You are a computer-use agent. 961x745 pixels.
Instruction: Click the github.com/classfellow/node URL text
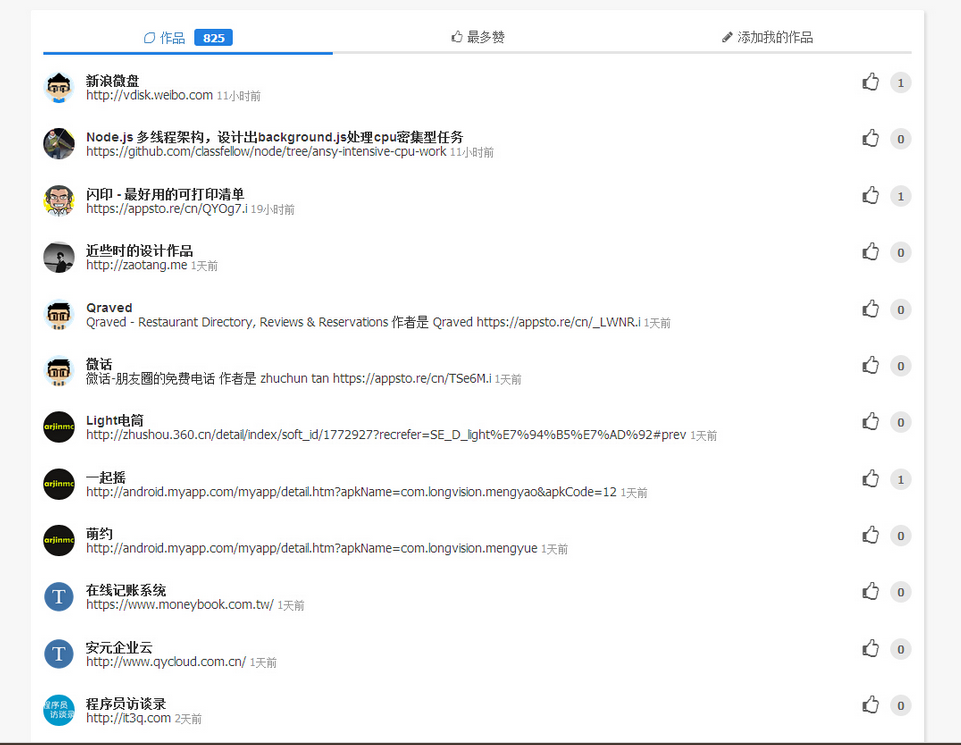266,152
